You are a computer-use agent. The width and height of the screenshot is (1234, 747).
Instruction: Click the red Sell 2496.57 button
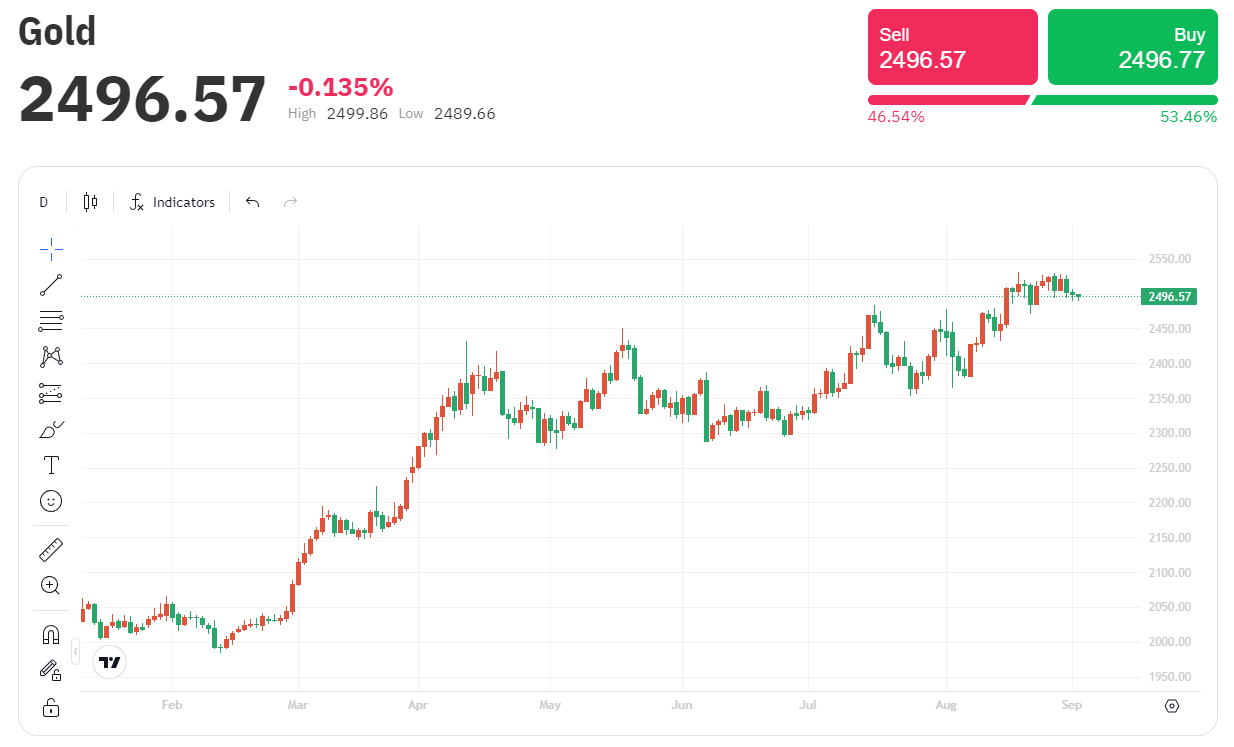[x=952, y=47]
